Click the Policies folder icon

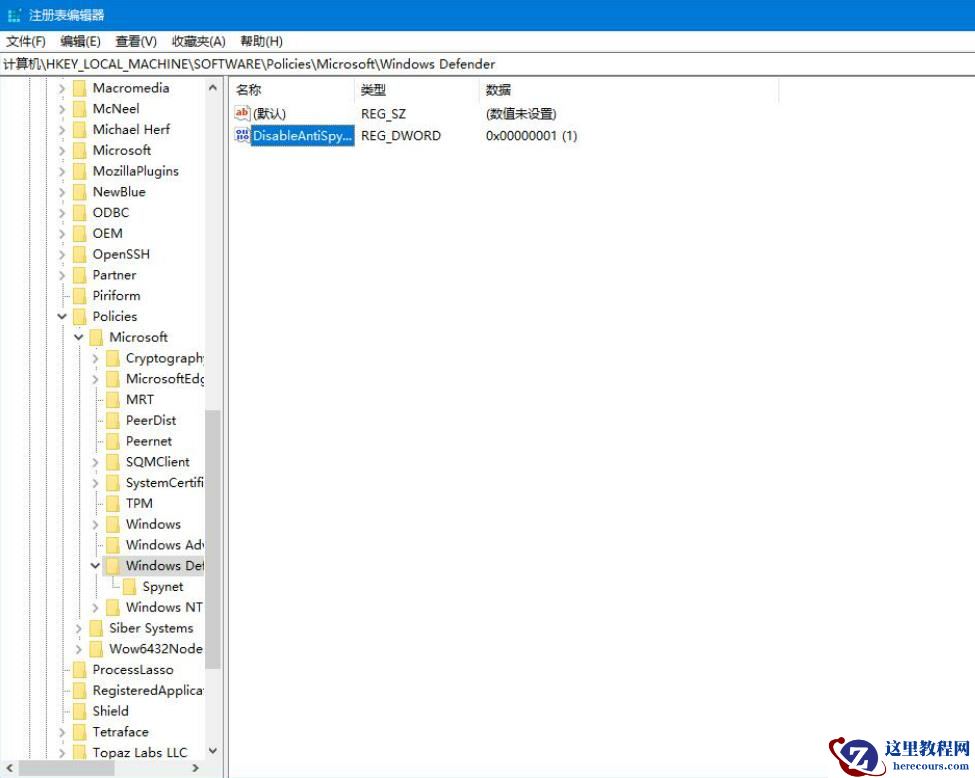coord(81,316)
